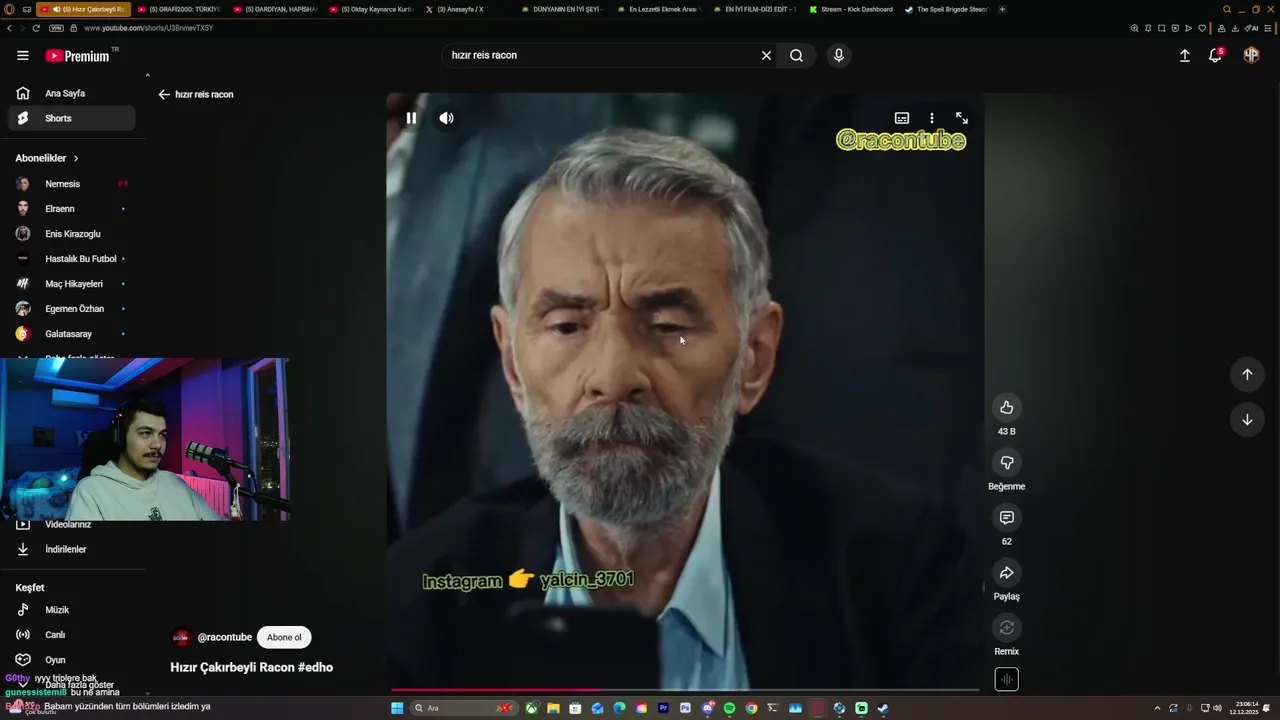Switch to the GRAFI2000 browser tab
This screenshot has width=1280, height=720.
coord(178,9)
